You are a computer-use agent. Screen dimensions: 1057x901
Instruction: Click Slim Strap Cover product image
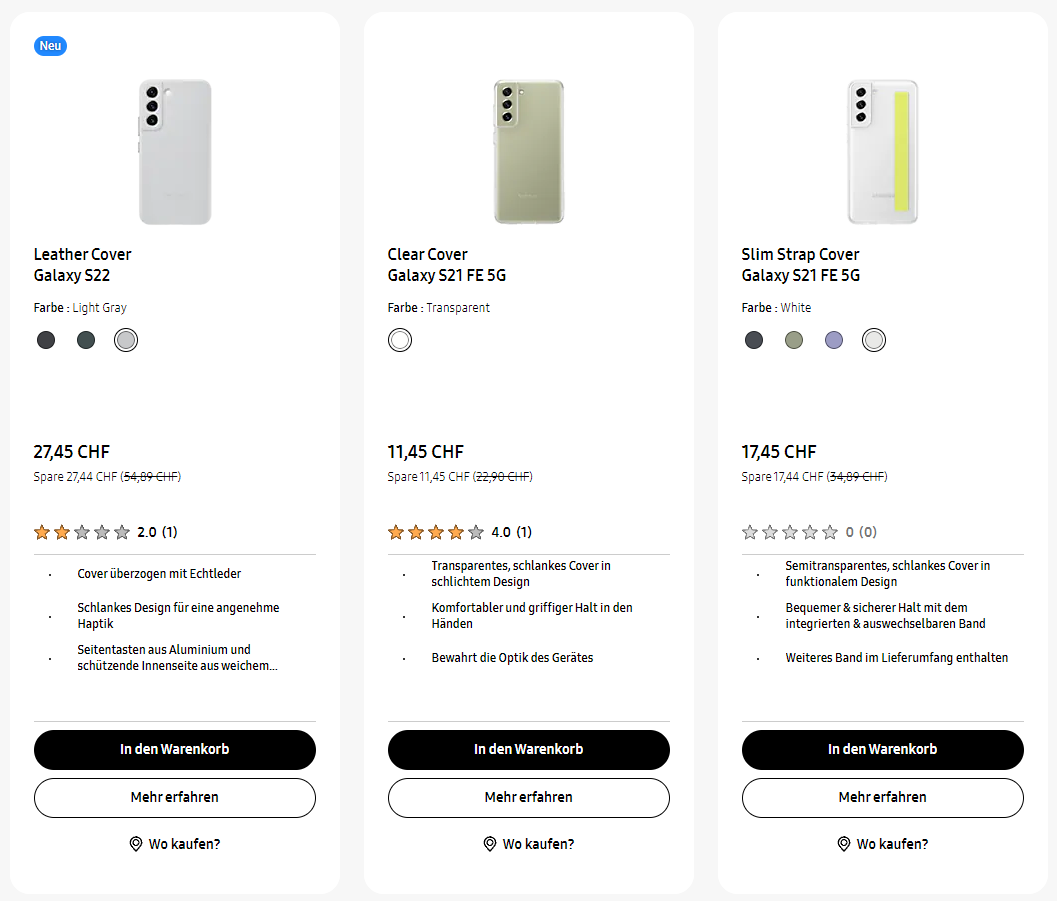tap(882, 152)
